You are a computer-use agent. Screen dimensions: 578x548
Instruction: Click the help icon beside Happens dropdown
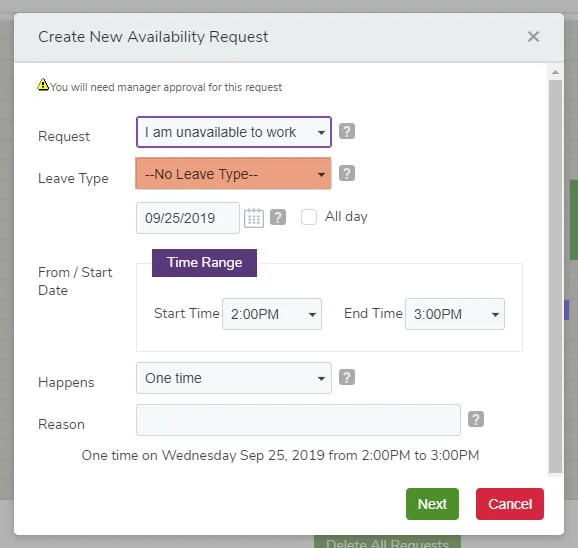coord(347,377)
